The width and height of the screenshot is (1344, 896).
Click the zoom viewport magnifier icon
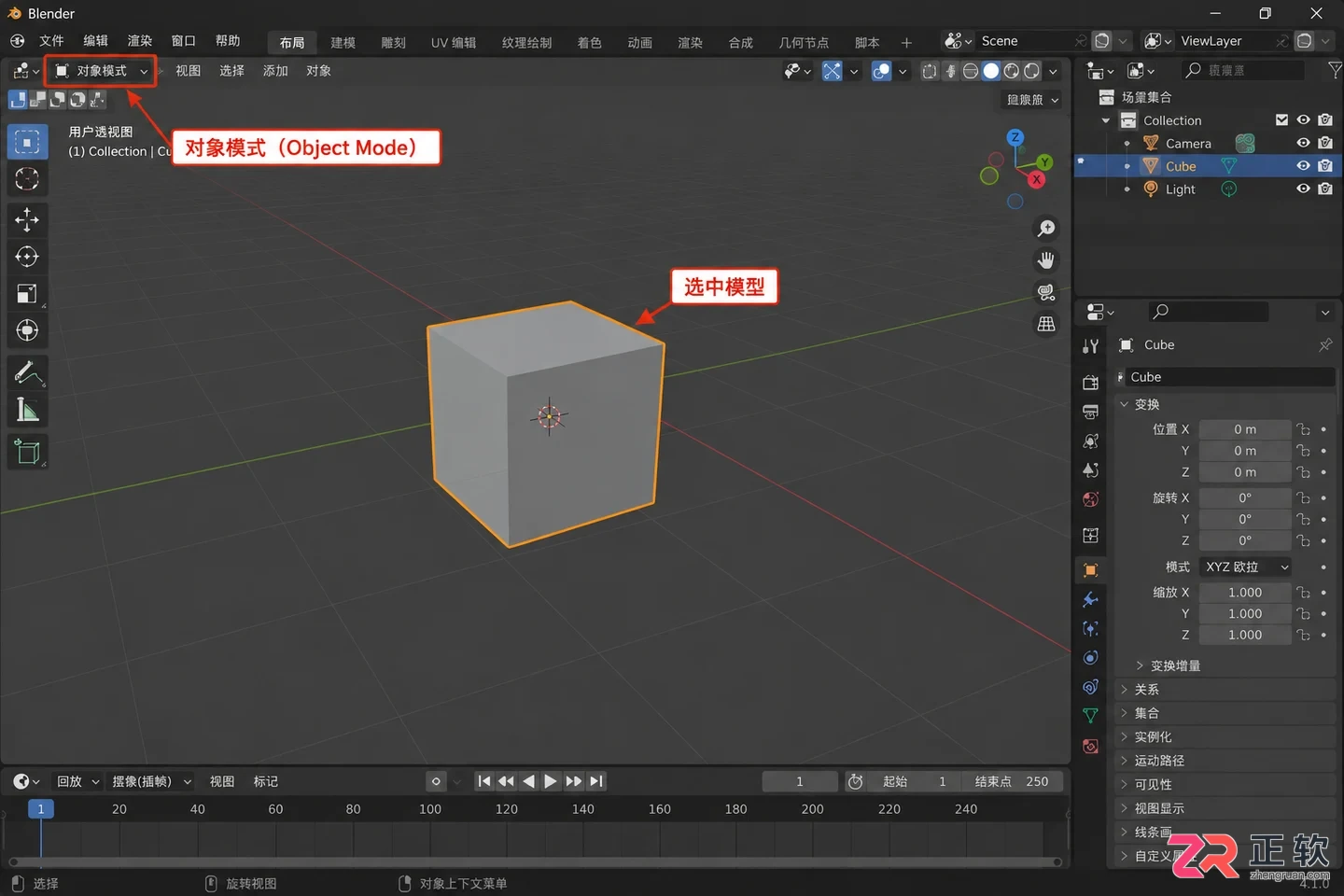click(x=1046, y=229)
